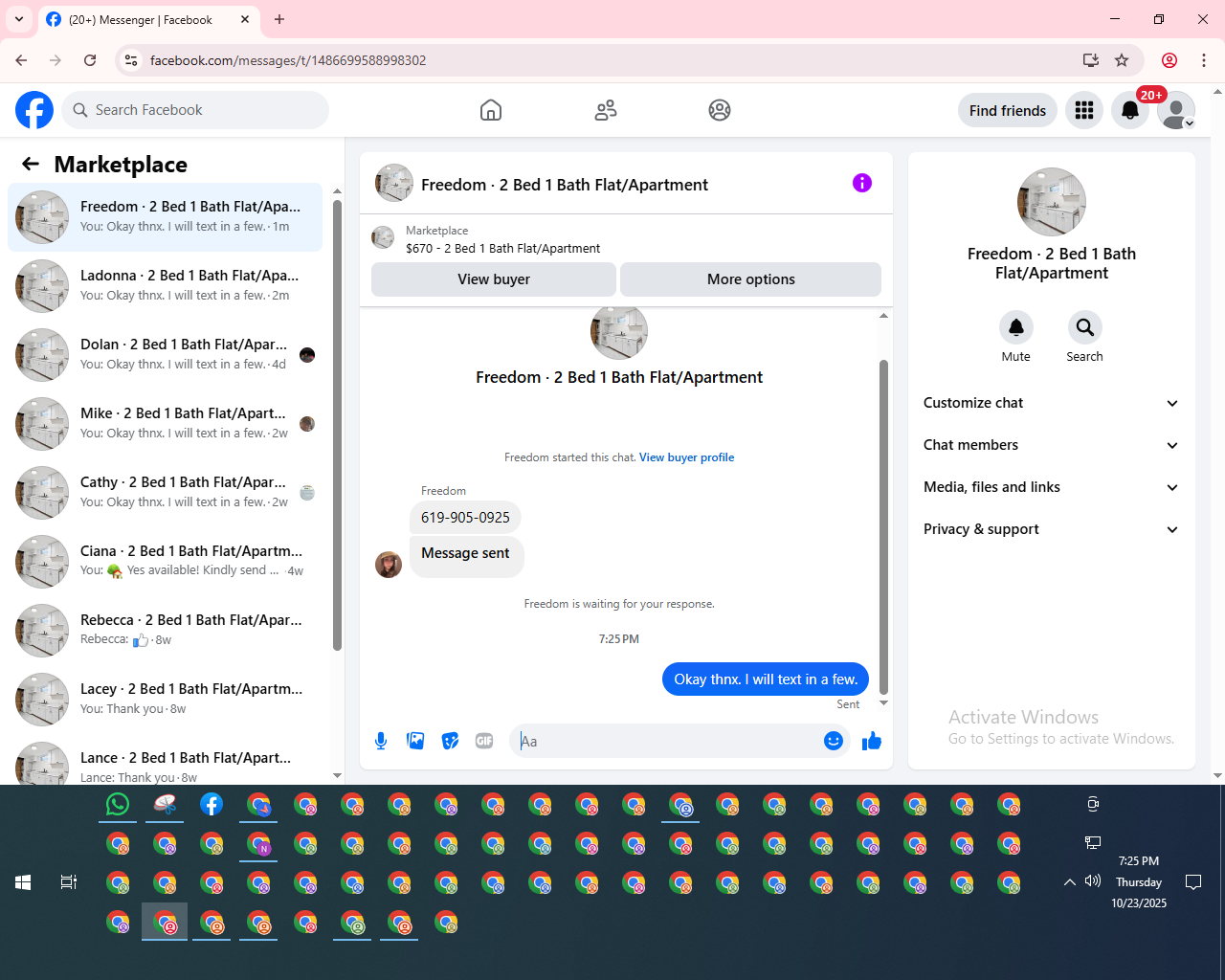Screen dimensions: 1225x980
Task: Open the account profile picture menu
Action: click(1176, 110)
